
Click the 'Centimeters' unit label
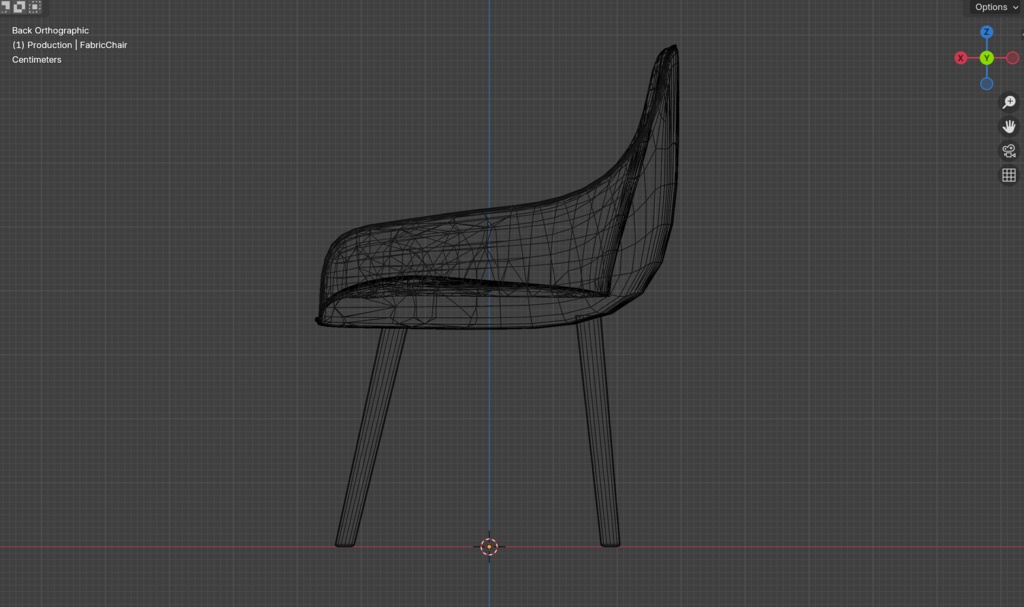(x=37, y=59)
